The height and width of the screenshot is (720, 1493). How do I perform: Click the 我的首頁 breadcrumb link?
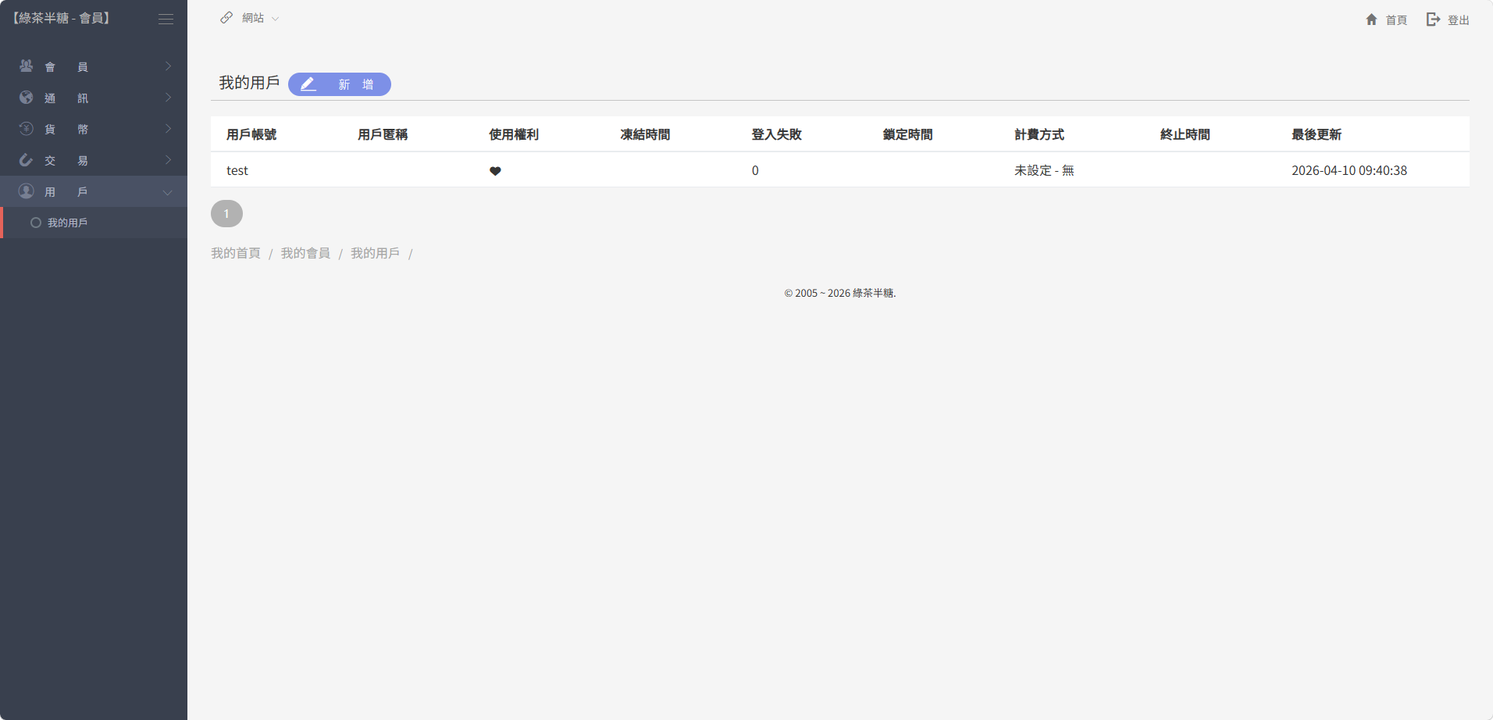235,253
